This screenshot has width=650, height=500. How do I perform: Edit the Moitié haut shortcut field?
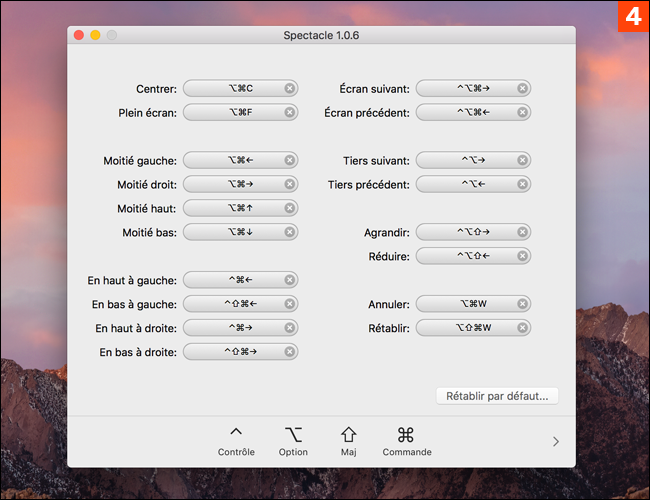click(x=240, y=208)
